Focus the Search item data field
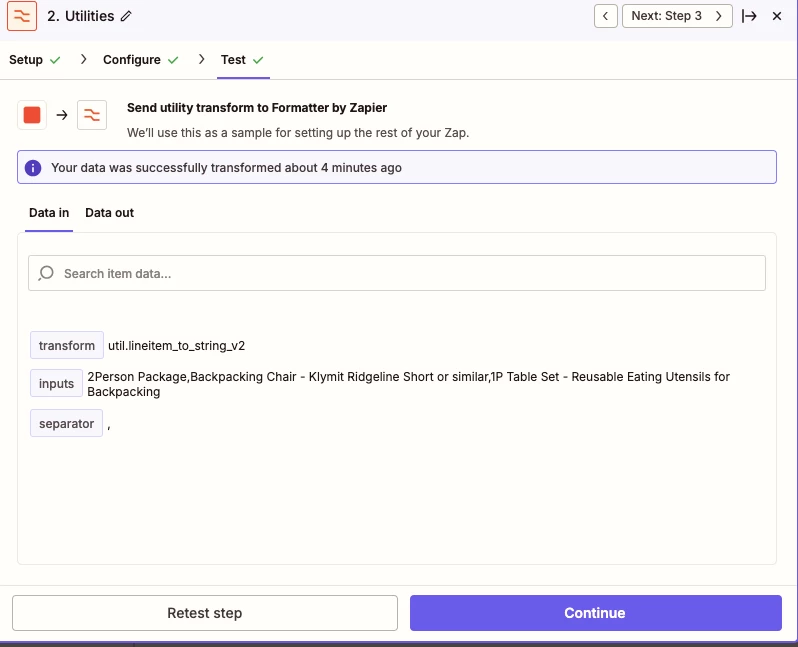This screenshot has height=647, width=798. [x=397, y=273]
